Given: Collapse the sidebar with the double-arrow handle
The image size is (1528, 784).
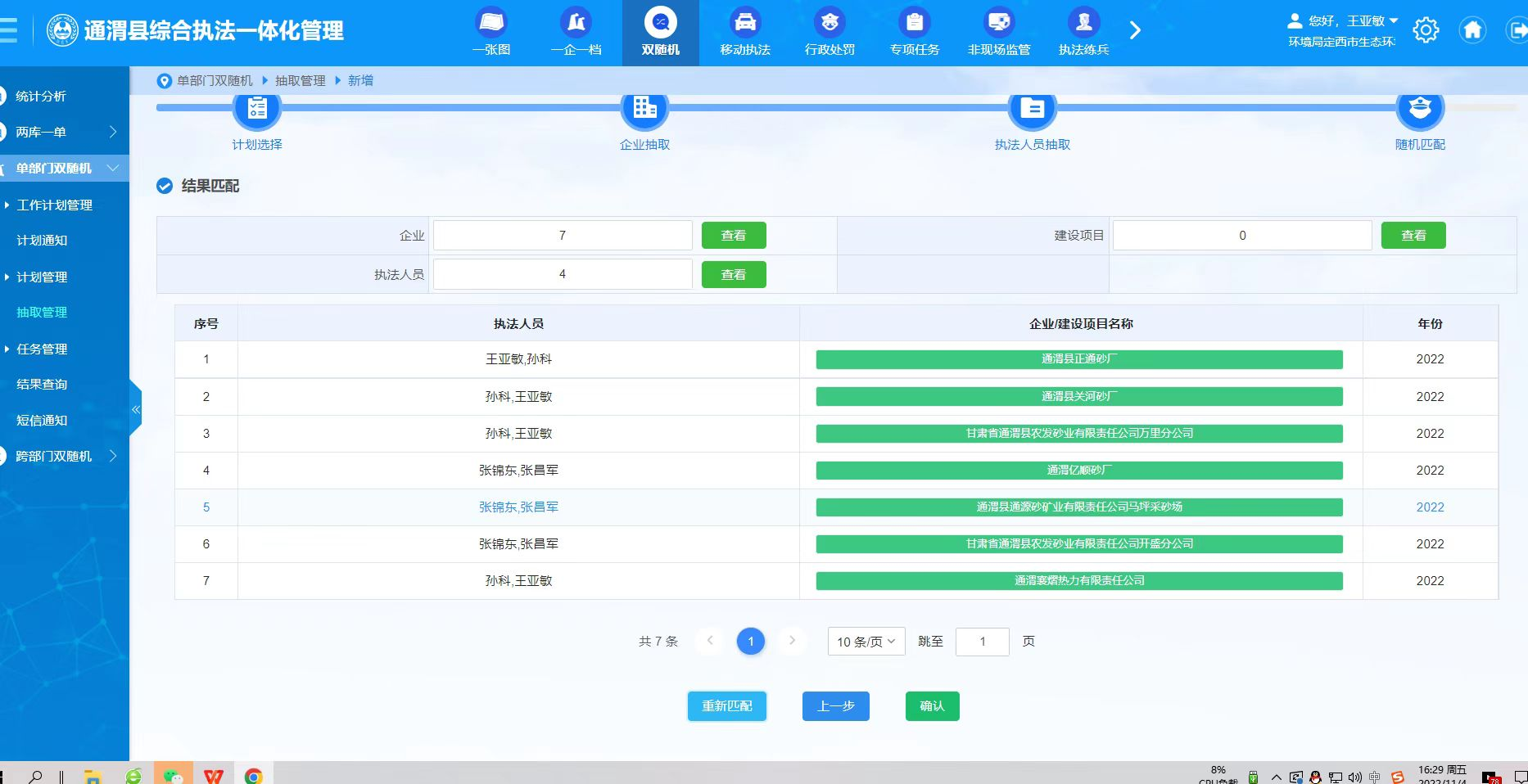Looking at the screenshot, I should click(136, 409).
